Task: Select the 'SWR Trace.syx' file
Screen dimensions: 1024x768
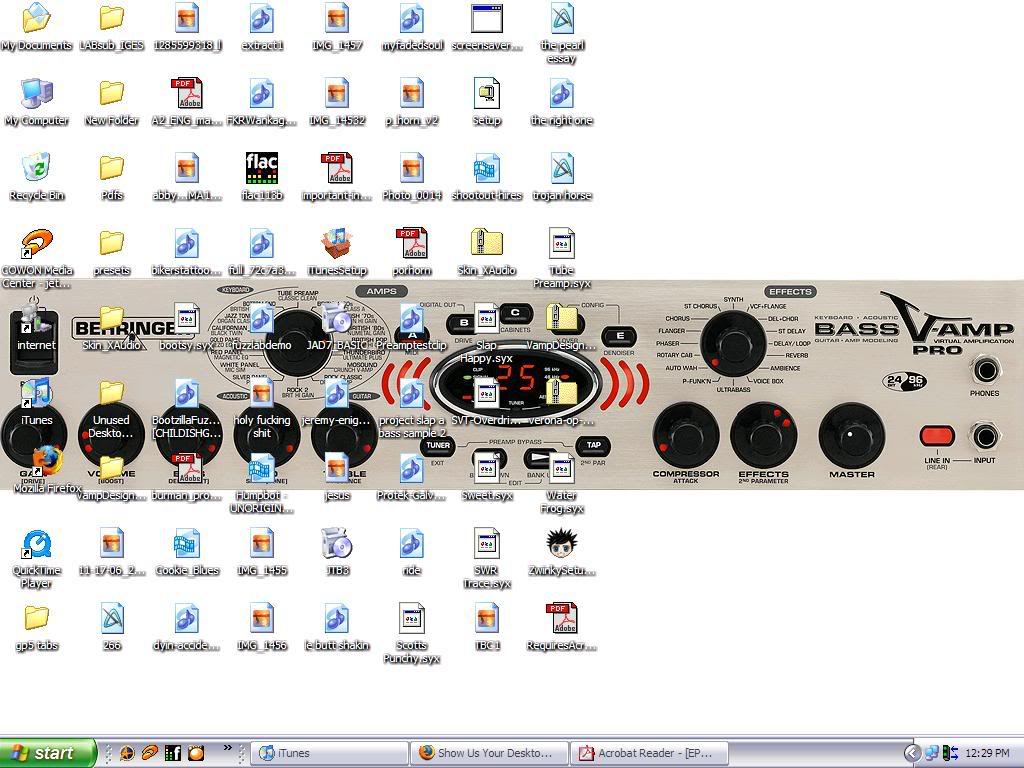Action: click(487, 544)
